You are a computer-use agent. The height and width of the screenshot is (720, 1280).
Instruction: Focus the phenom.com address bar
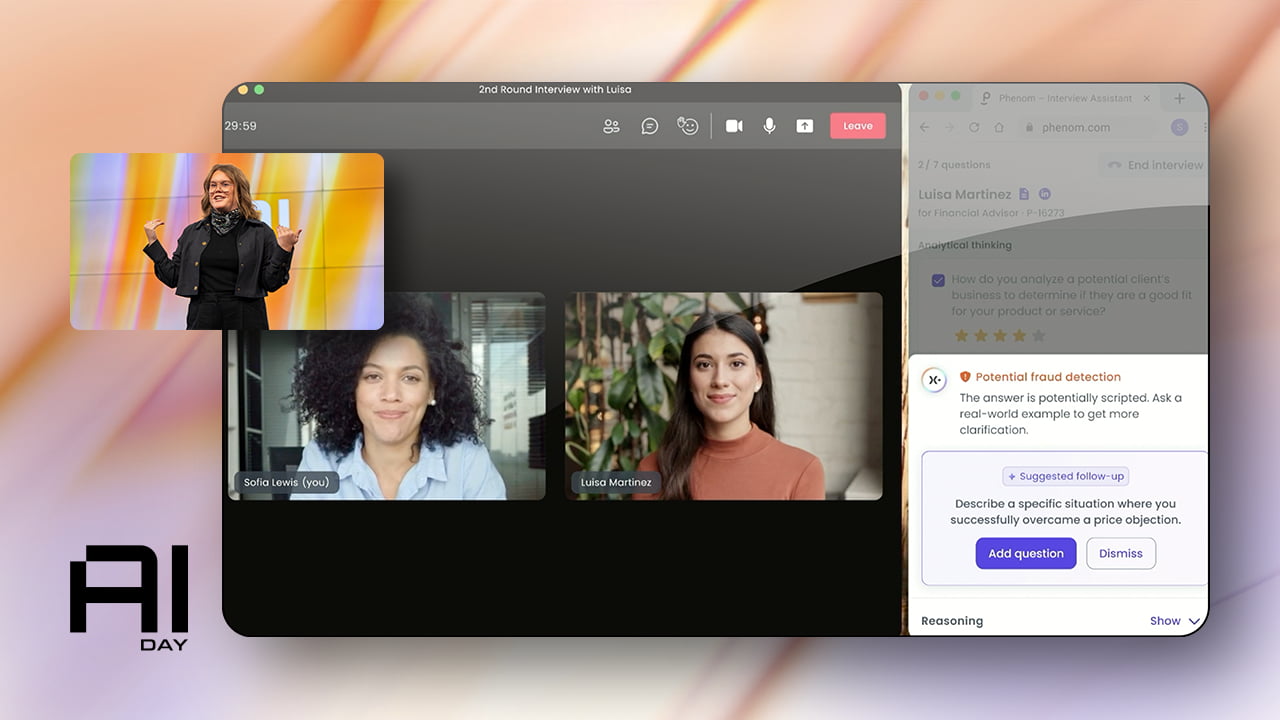coord(1085,127)
